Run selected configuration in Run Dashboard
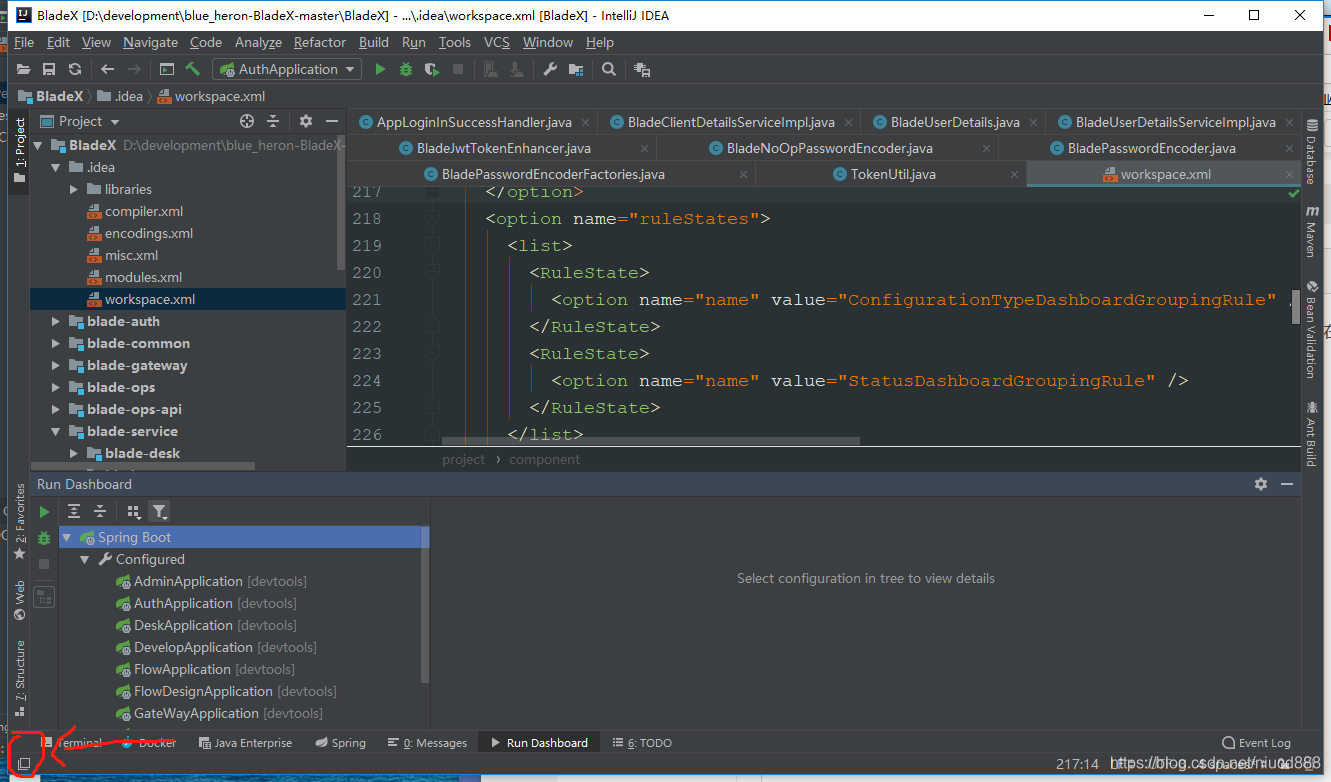The width and height of the screenshot is (1331, 782). (x=44, y=512)
